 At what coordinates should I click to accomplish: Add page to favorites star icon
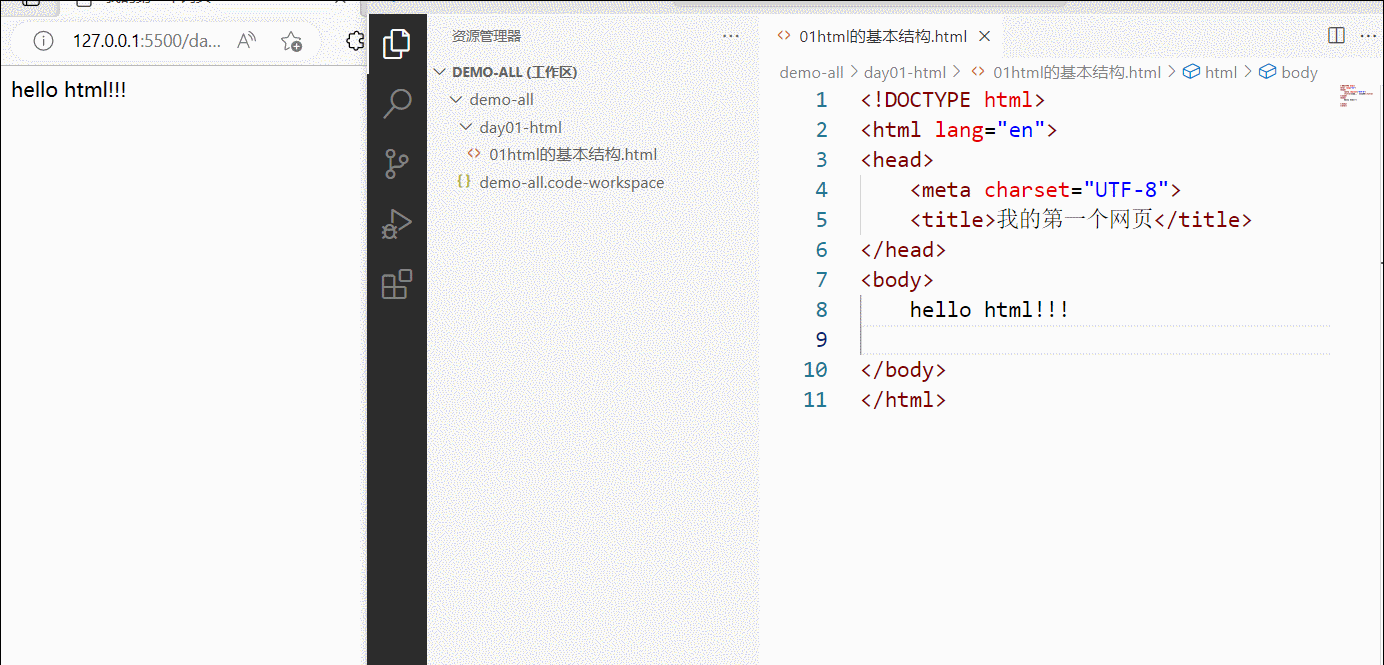point(291,41)
